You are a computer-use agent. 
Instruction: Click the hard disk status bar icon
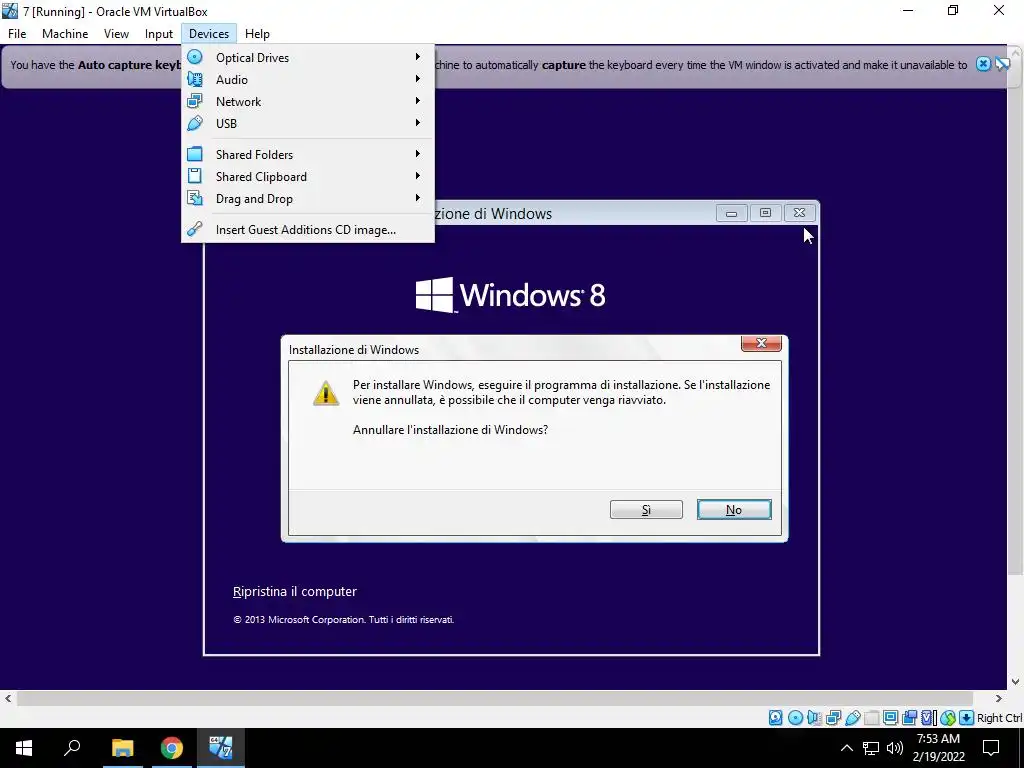[x=775, y=718]
